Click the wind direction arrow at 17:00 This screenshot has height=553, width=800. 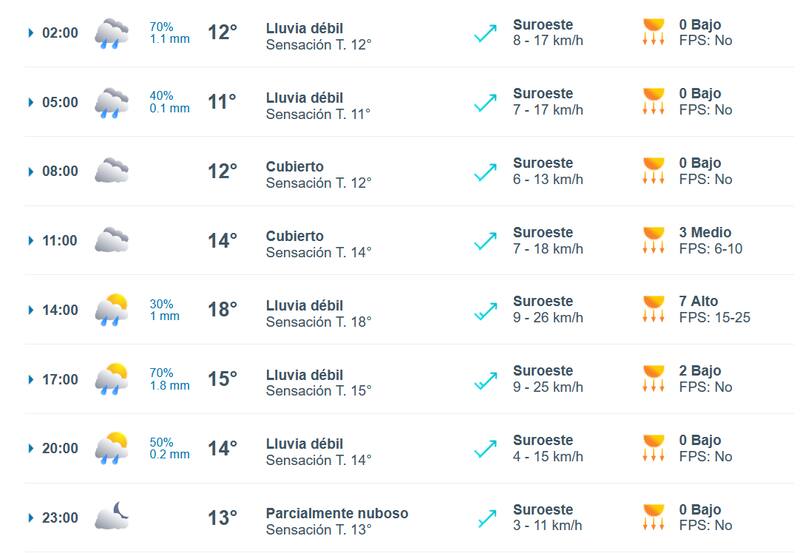pyautogui.click(x=486, y=379)
